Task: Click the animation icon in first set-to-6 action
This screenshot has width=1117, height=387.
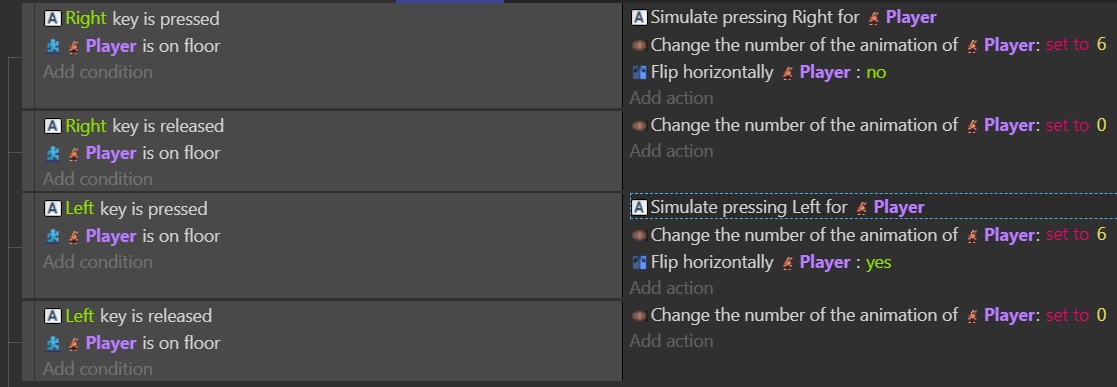Action: coord(639,45)
